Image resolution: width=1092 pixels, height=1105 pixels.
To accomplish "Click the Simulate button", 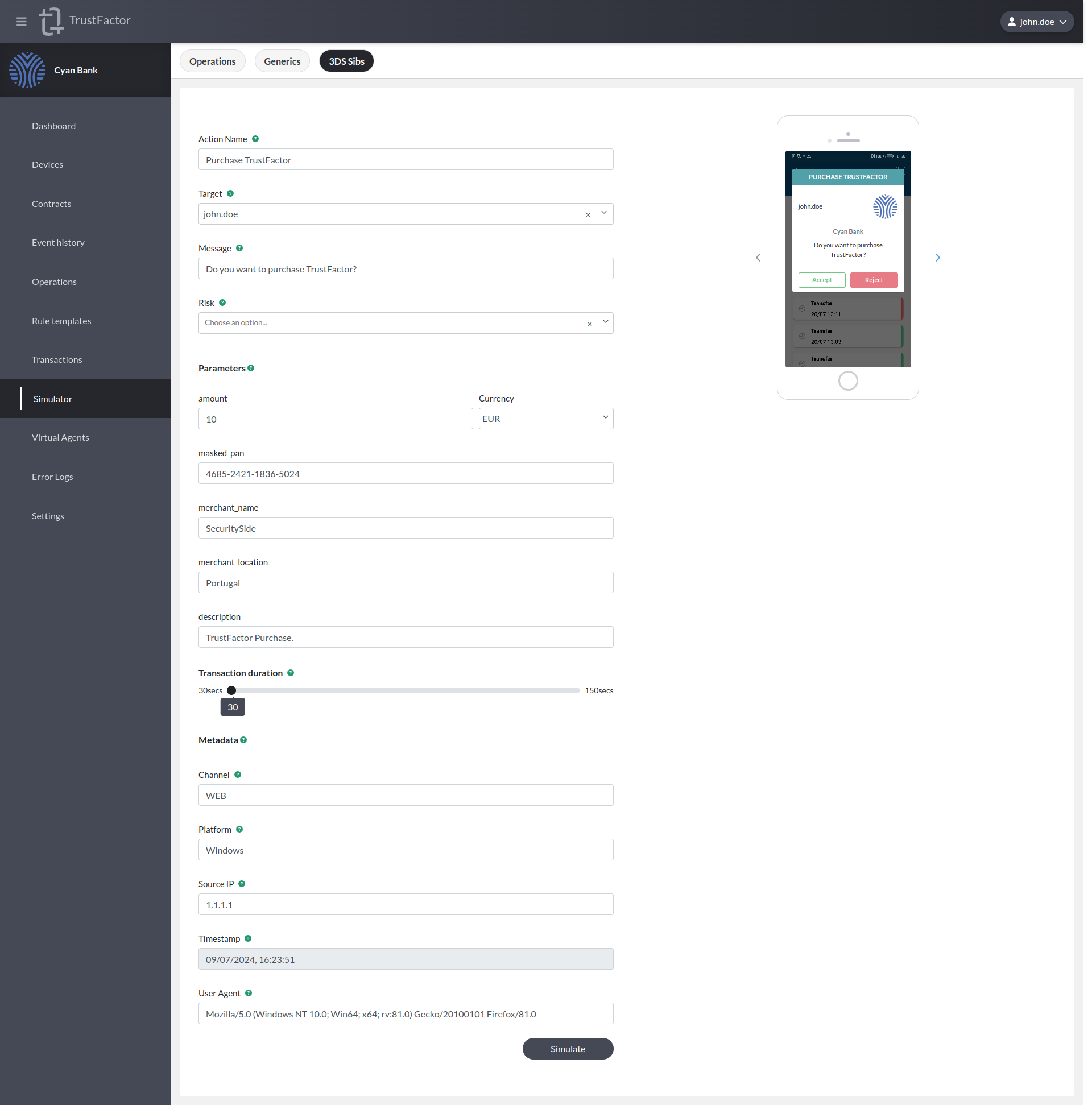I will [568, 1049].
